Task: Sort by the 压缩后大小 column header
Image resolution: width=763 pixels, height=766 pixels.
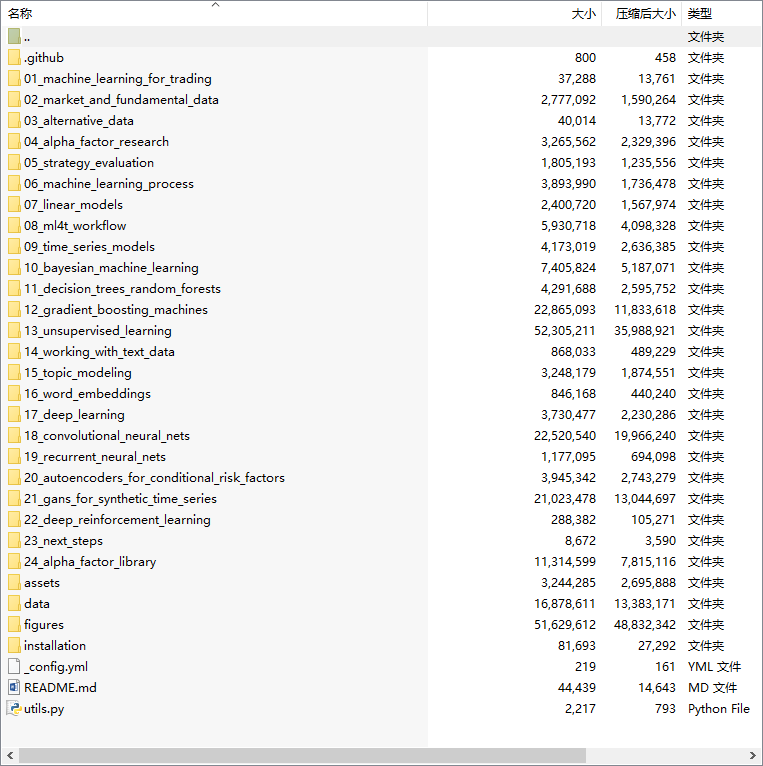Action: [x=641, y=13]
